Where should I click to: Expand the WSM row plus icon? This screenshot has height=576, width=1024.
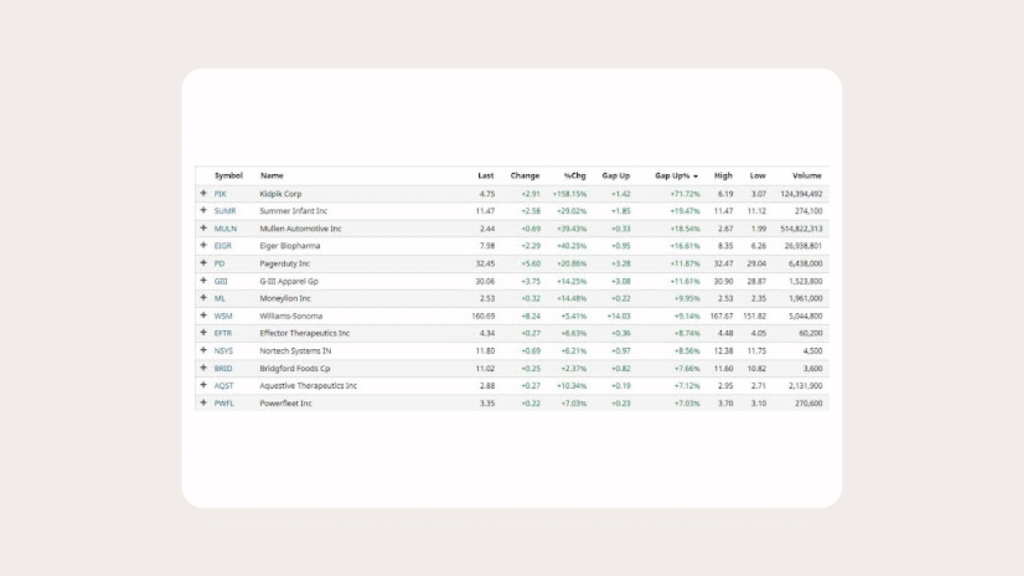(x=203, y=316)
